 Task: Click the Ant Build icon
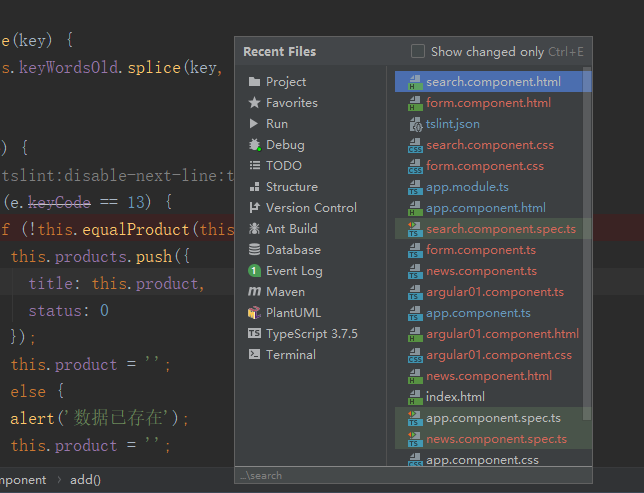255,229
